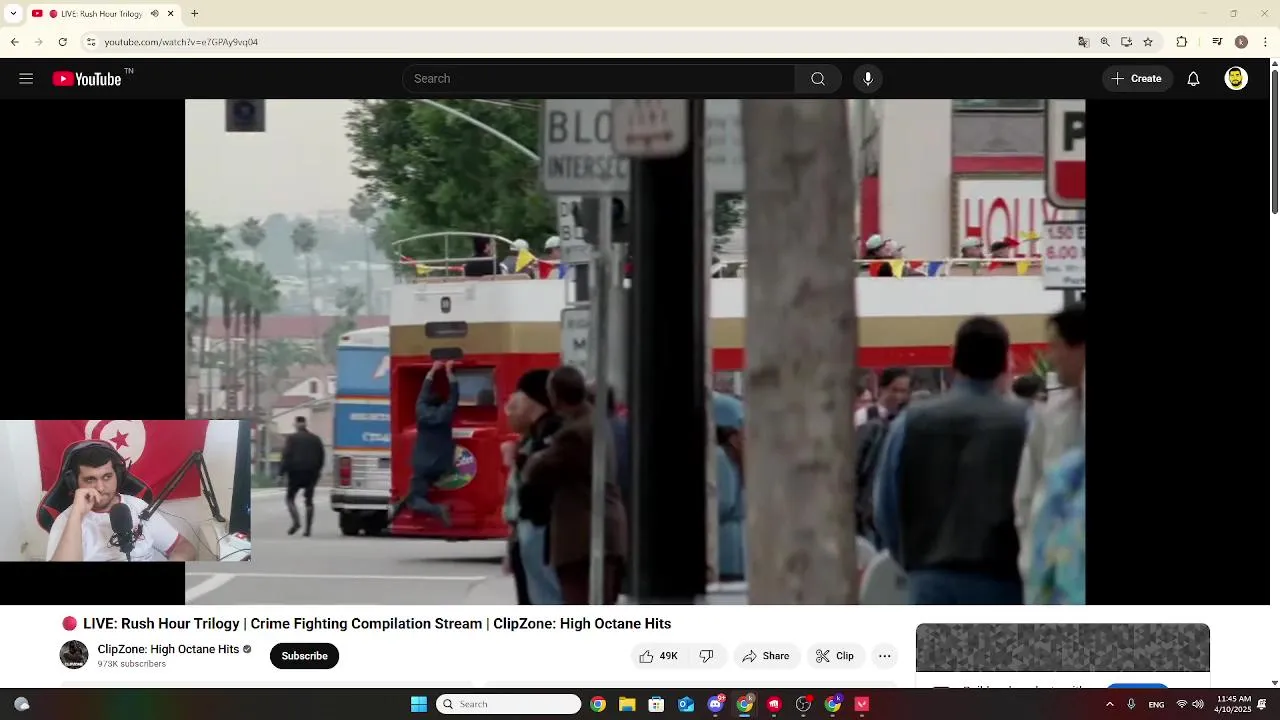Image resolution: width=1280 pixels, height=720 pixels.
Task: Dislike the video with thumbs down
Action: pyautogui.click(x=707, y=656)
